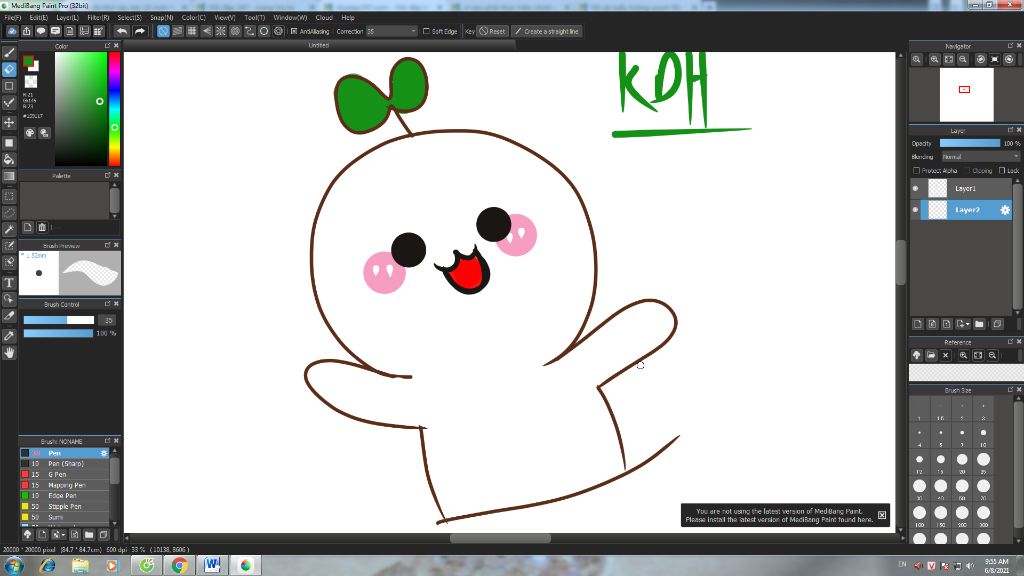Select the Eraser tool

coord(9,69)
